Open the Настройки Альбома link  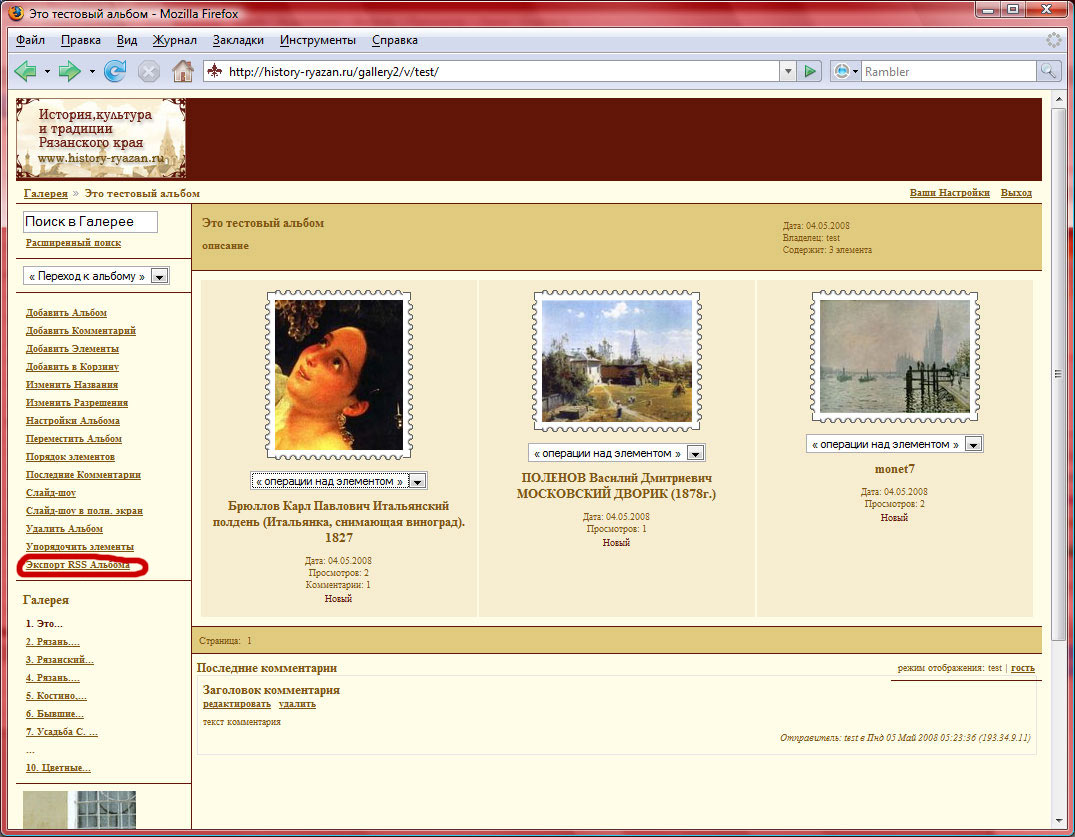coord(73,420)
